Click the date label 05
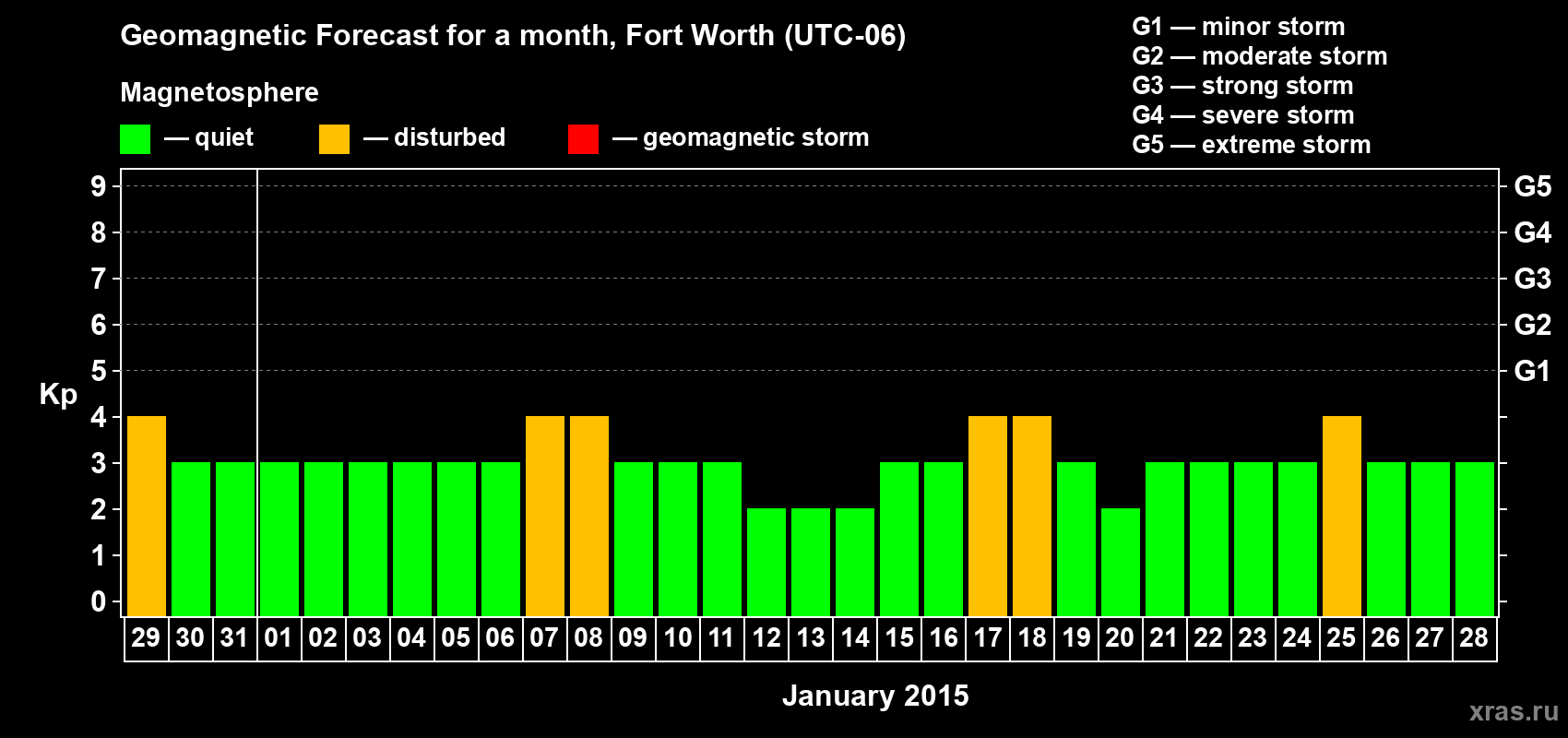This screenshot has height=738, width=1568. (456, 638)
